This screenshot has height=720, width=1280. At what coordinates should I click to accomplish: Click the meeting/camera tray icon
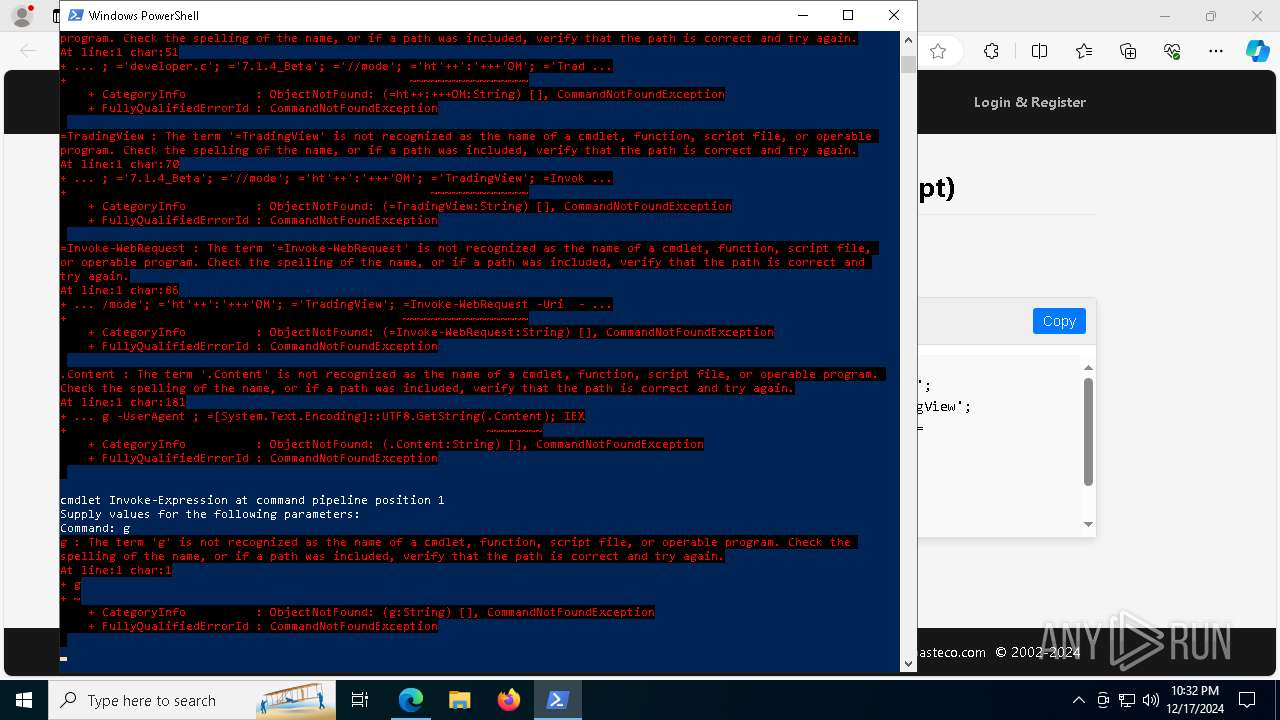[x=1103, y=700]
